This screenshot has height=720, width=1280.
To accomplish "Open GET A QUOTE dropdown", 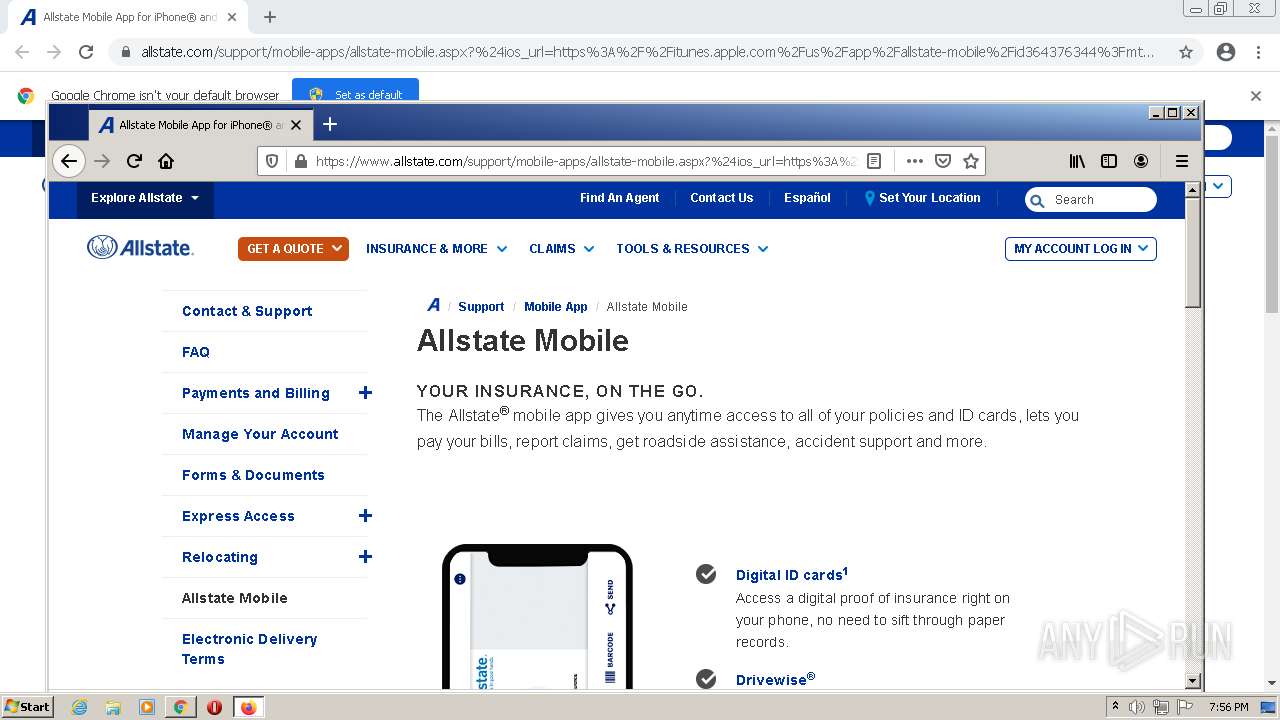I will 293,248.
